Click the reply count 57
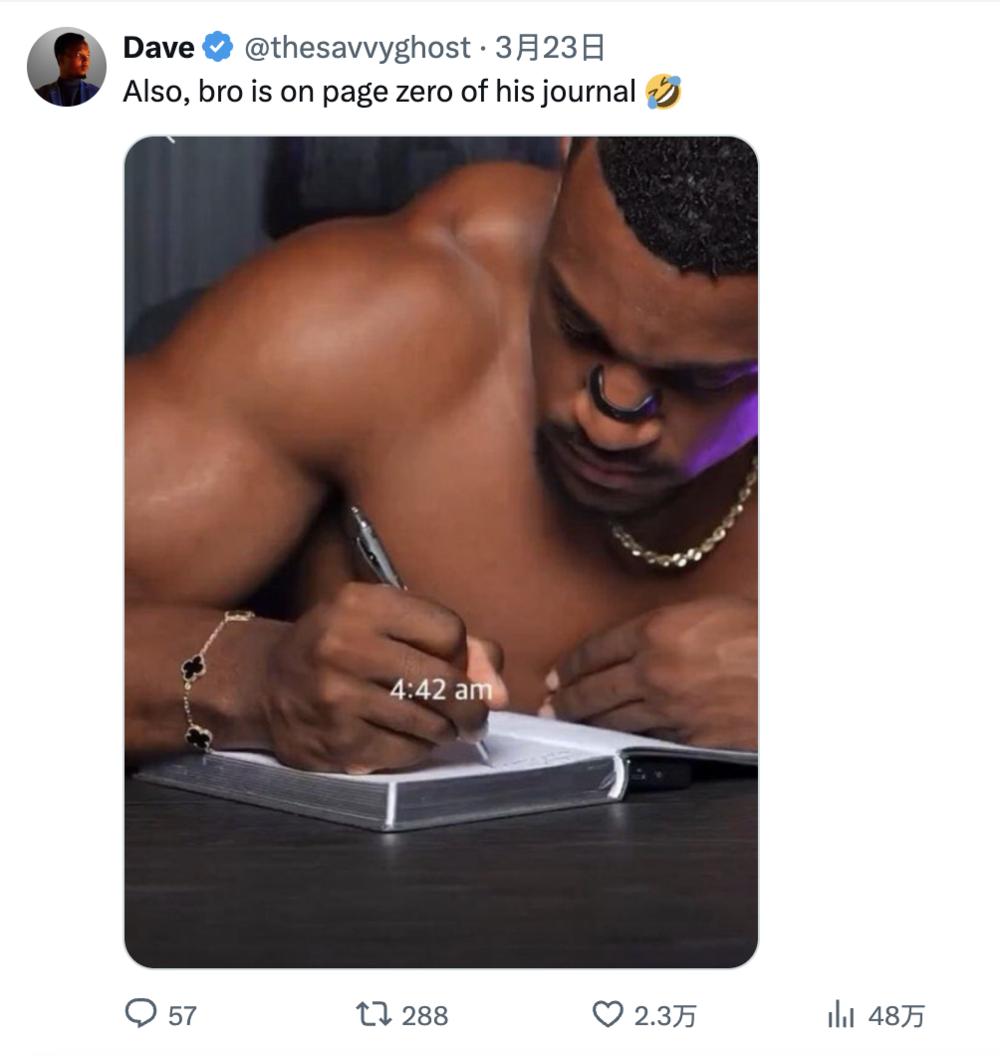The width and height of the screenshot is (1000, 1056). [x=182, y=1016]
